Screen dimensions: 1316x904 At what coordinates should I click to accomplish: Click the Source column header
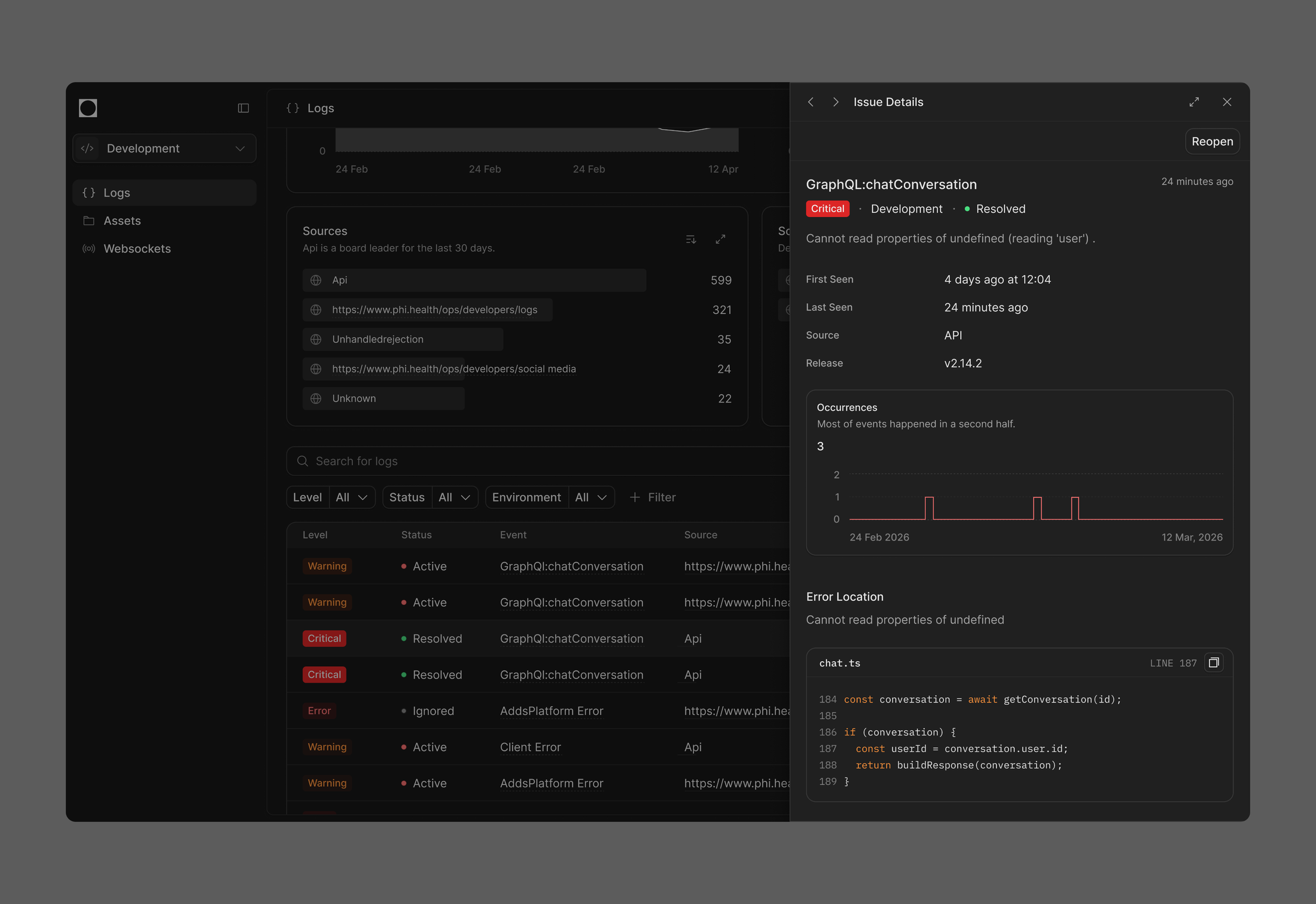[x=700, y=535]
